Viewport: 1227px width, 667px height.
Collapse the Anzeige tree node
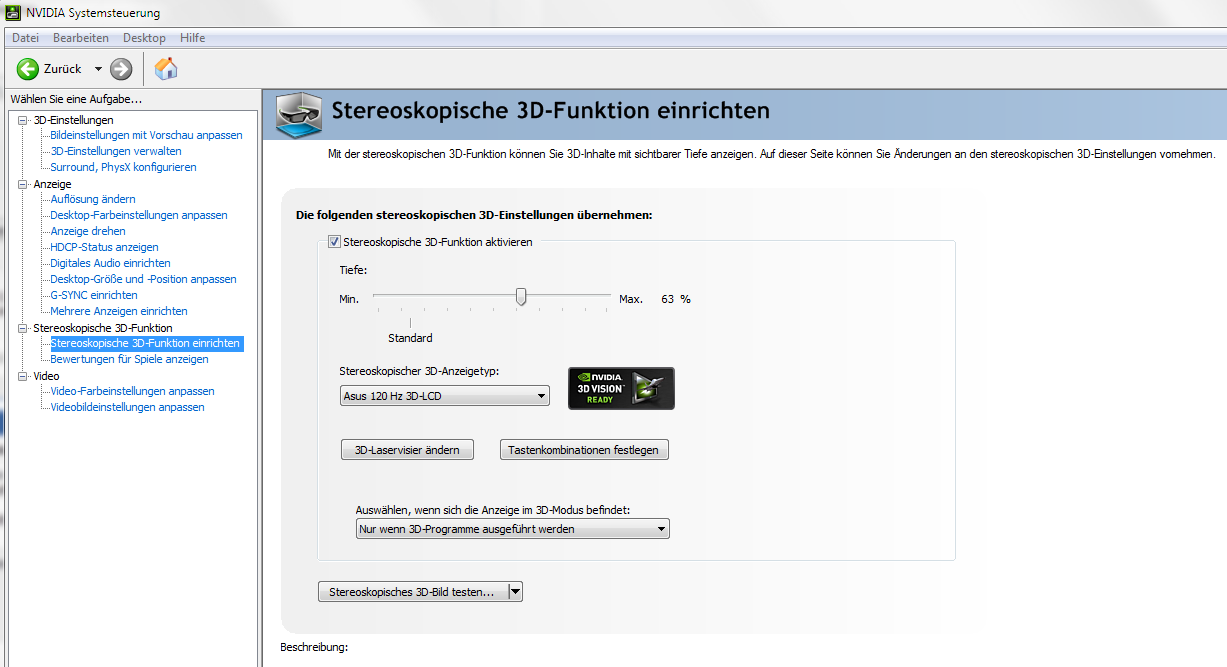(x=25, y=184)
